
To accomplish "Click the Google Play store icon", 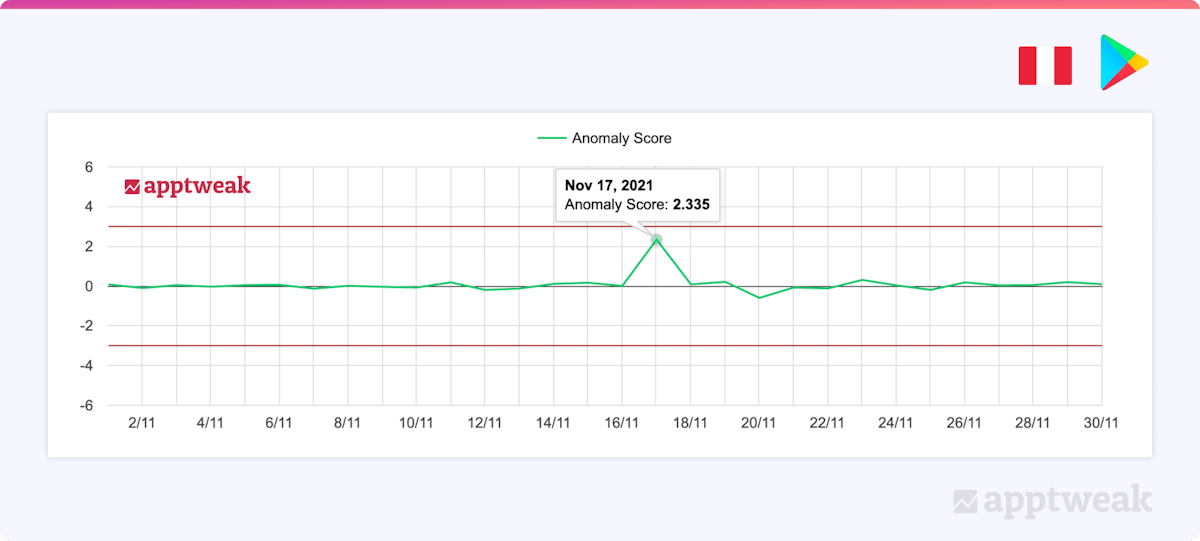I will [x=1124, y=63].
